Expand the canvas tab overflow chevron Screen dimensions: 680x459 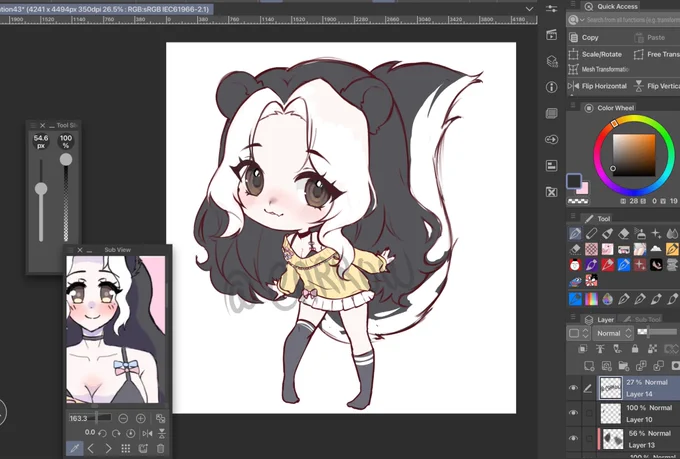point(529,9)
